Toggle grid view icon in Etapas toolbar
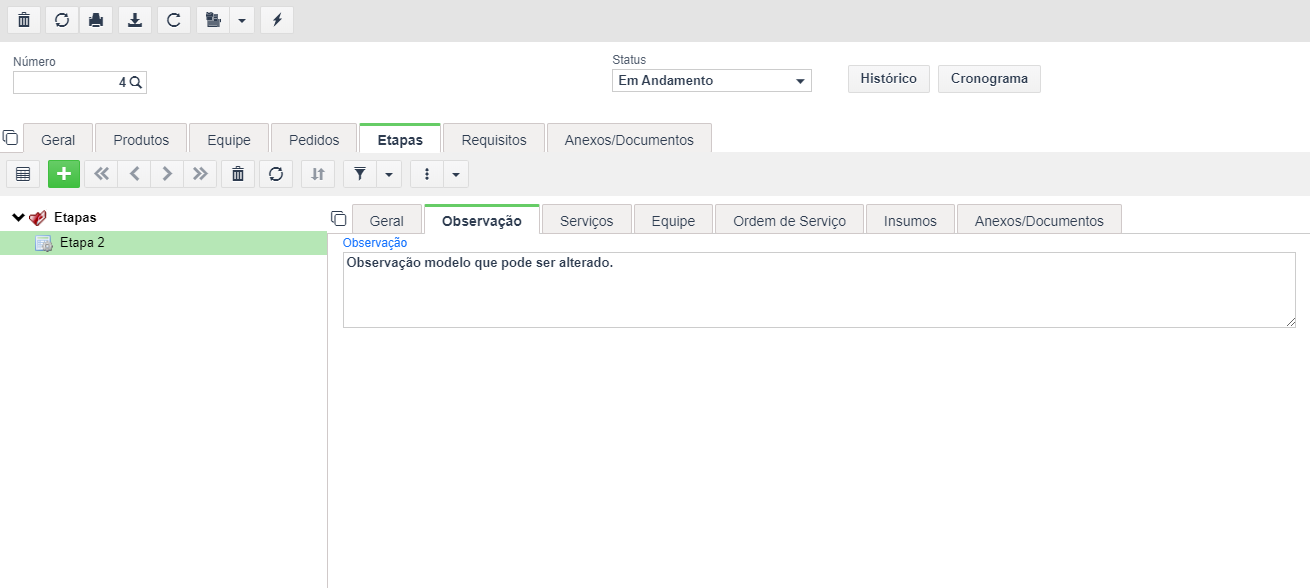 [23, 174]
